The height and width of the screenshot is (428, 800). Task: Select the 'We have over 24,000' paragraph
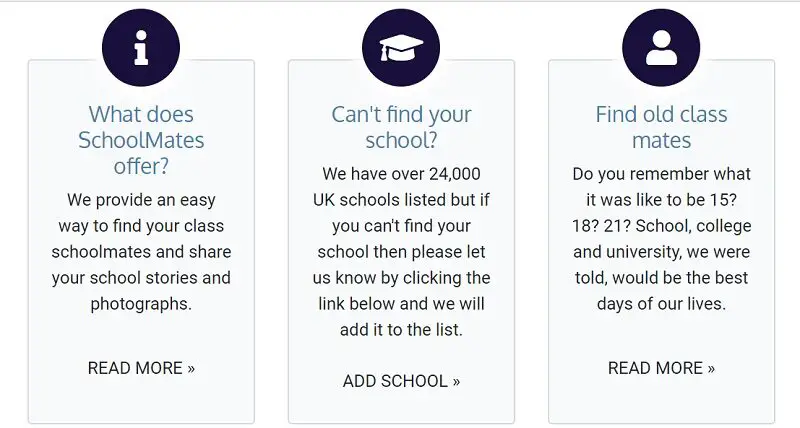(402, 252)
